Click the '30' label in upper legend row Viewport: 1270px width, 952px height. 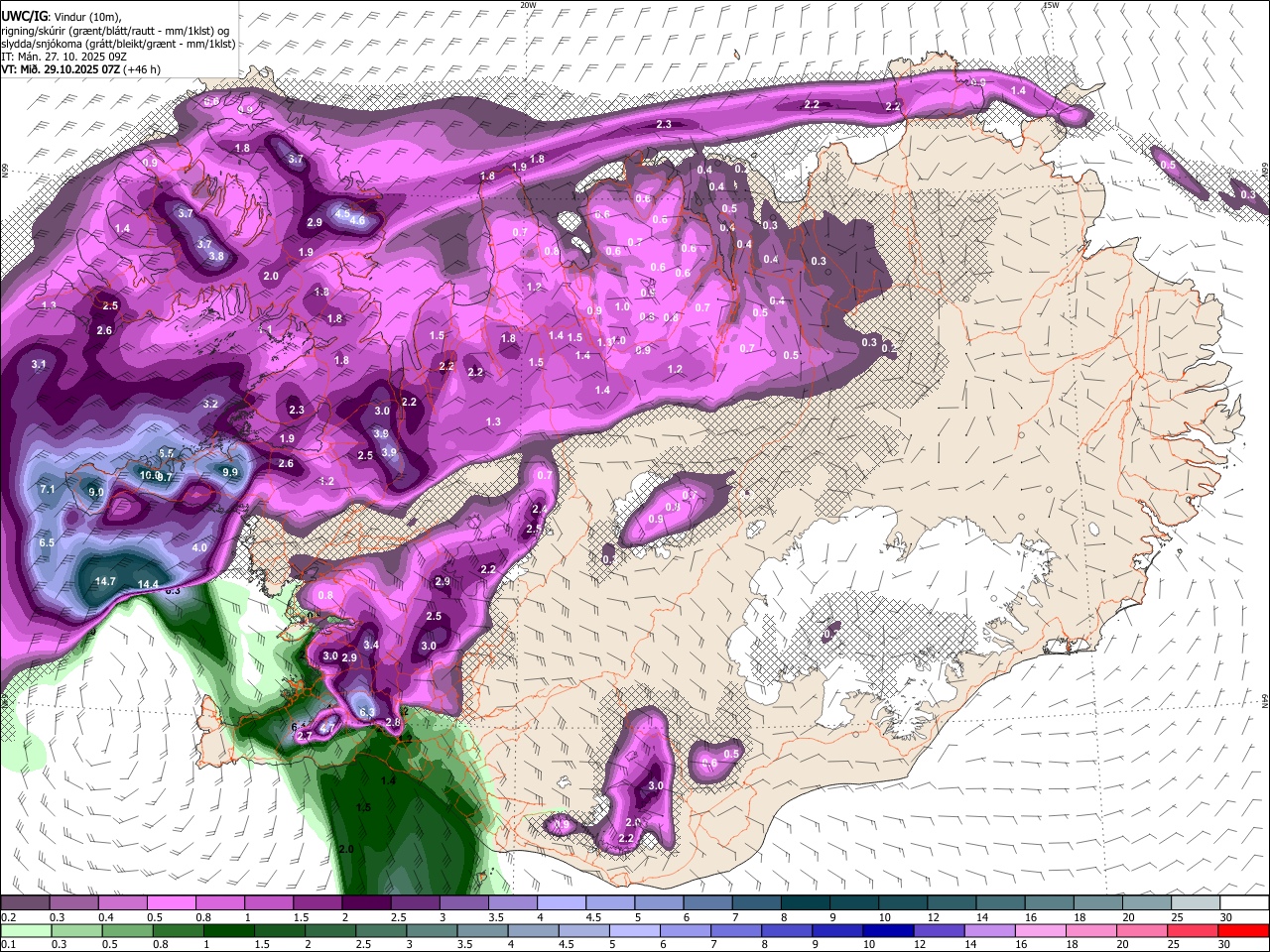click(1225, 917)
